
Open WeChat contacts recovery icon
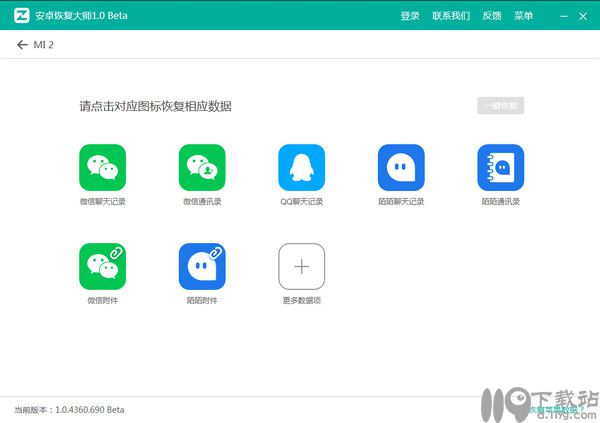(202, 167)
